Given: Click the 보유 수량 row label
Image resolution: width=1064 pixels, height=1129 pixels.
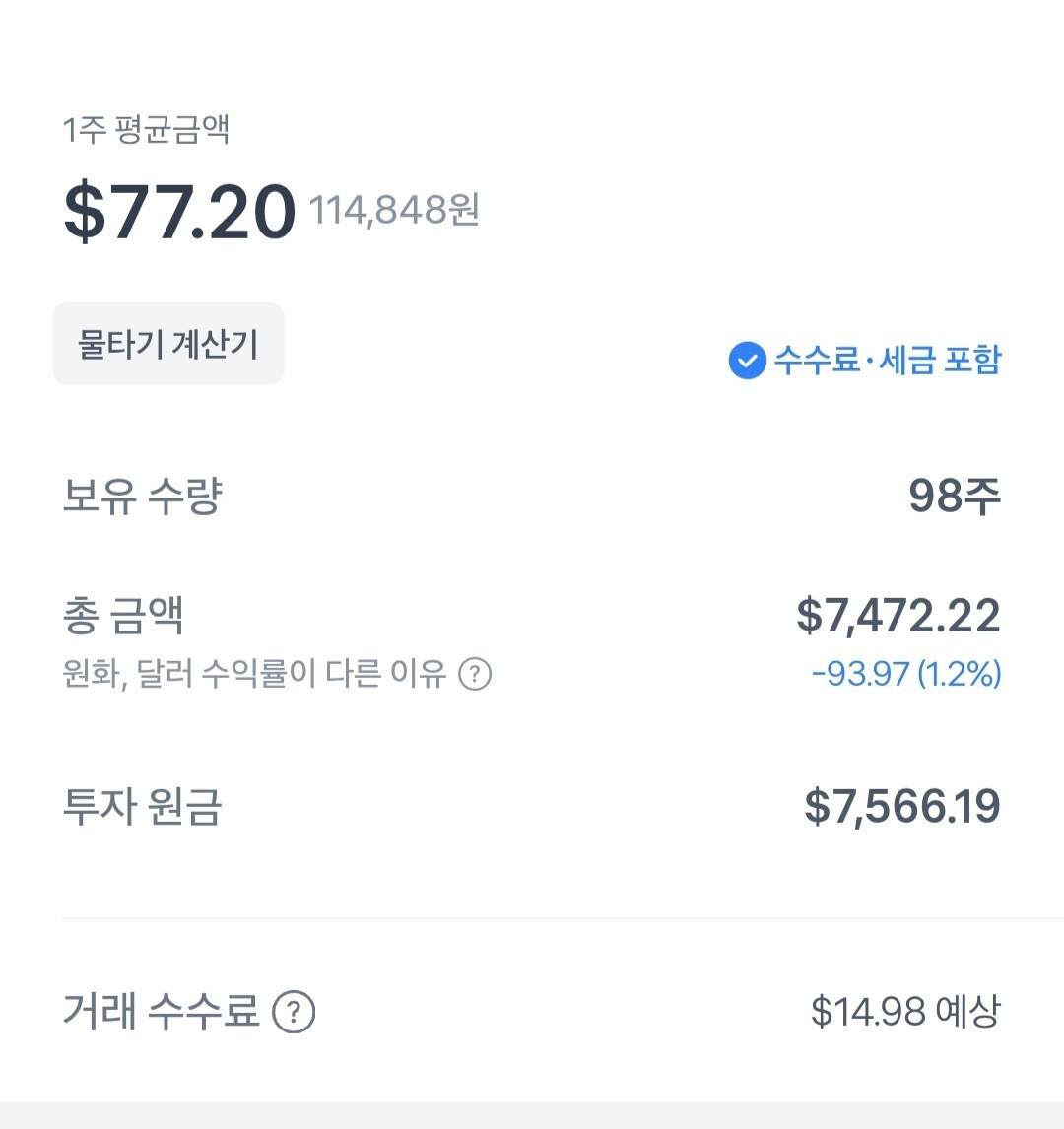Looking at the screenshot, I should (x=142, y=496).
